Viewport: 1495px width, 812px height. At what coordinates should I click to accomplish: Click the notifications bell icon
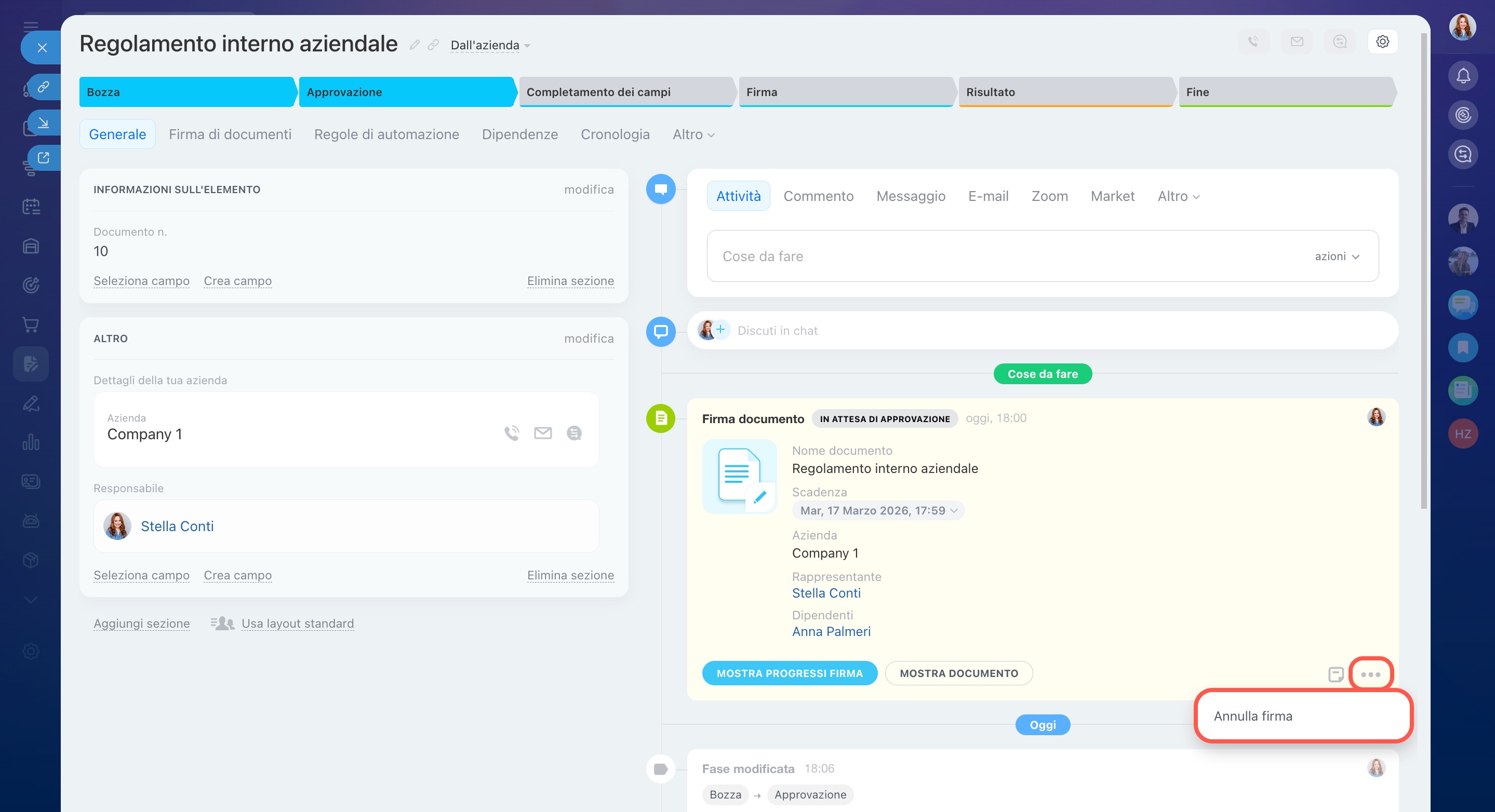[1462, 76]
